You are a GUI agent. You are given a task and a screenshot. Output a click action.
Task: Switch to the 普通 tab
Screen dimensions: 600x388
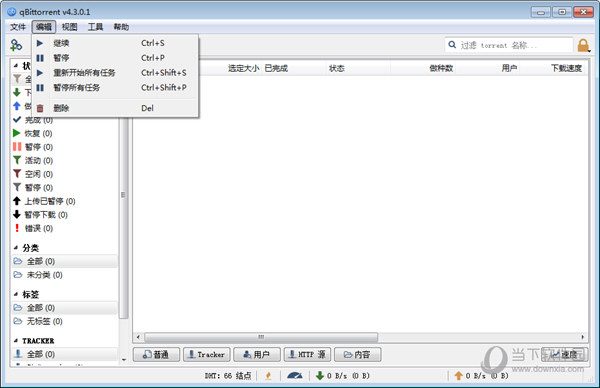156,355
